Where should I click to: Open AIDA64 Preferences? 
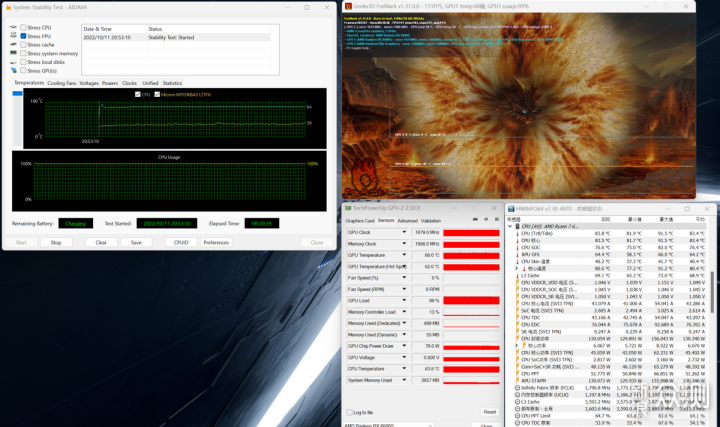pos(216,242)
